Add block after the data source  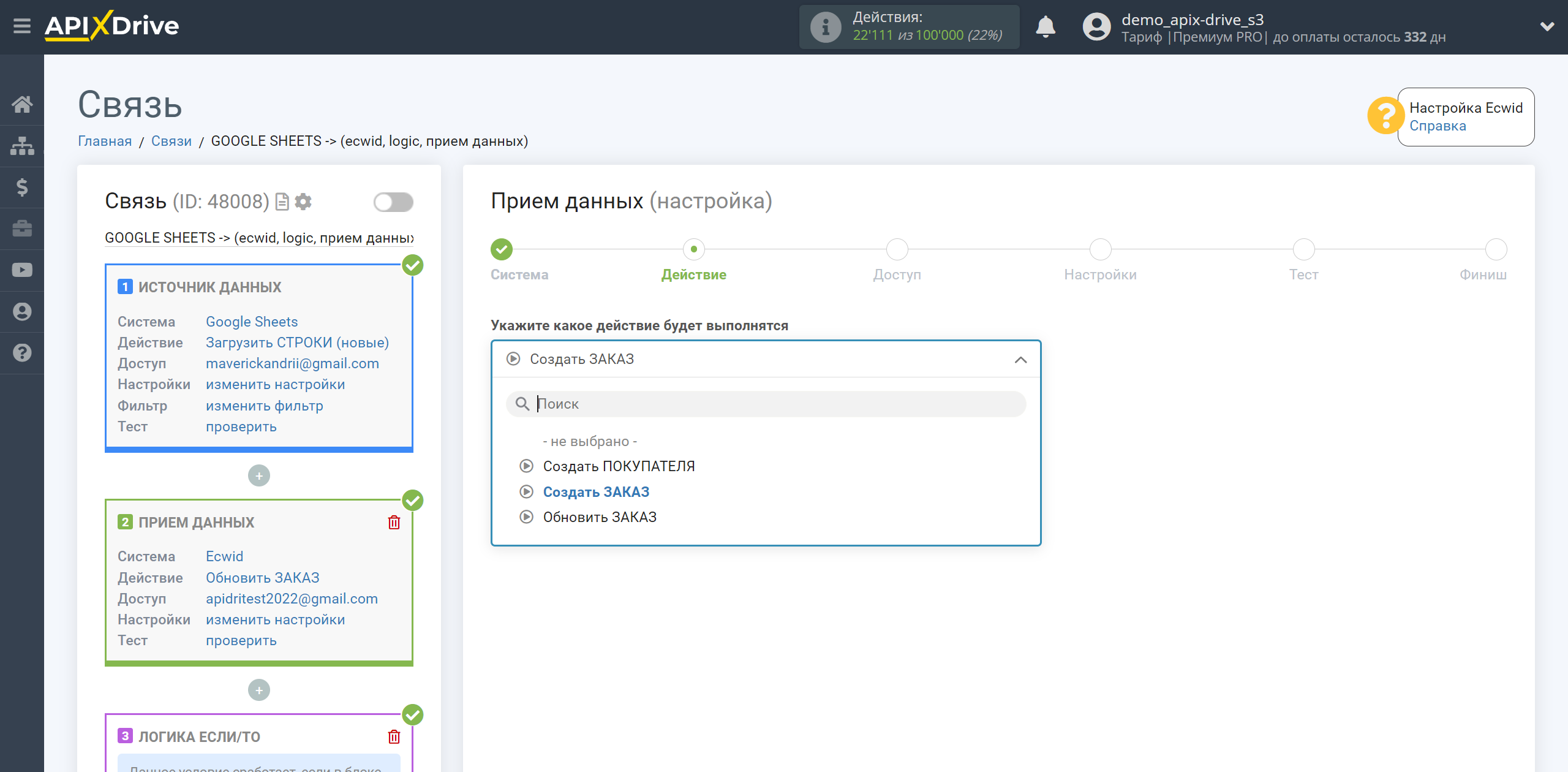click(x=259, y=476)
